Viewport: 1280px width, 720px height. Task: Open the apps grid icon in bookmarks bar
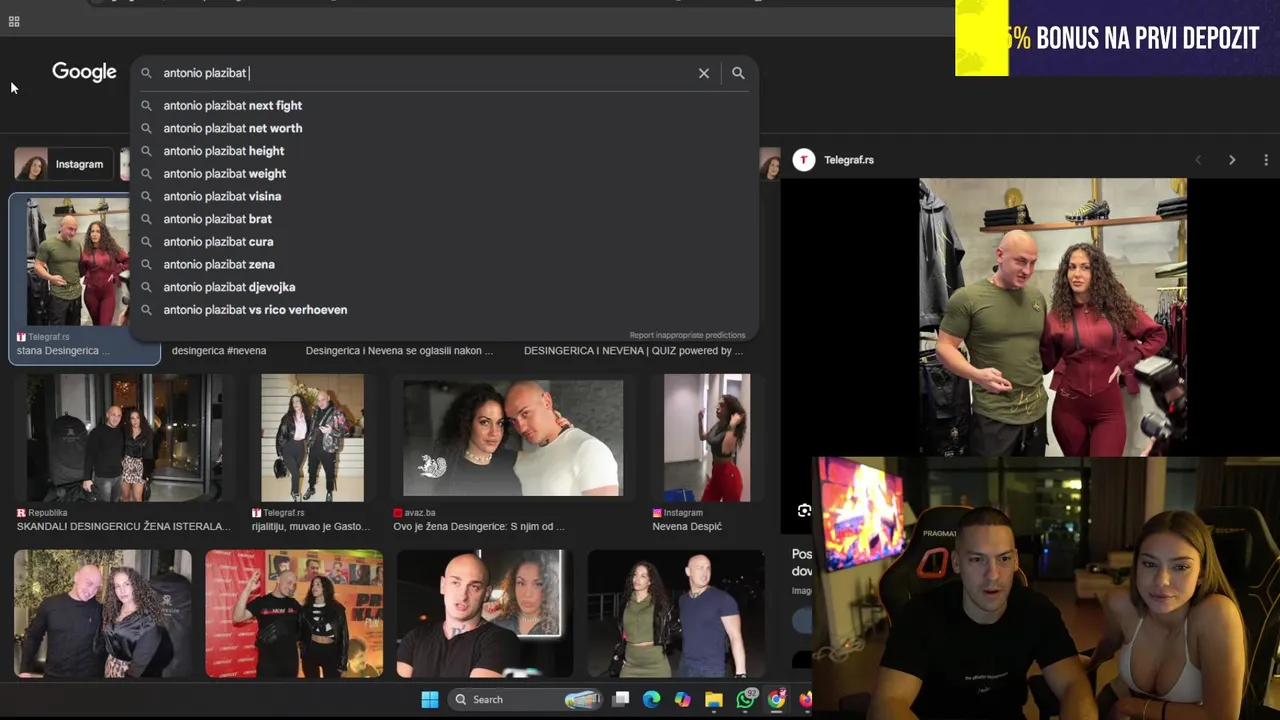pos(14,21)
